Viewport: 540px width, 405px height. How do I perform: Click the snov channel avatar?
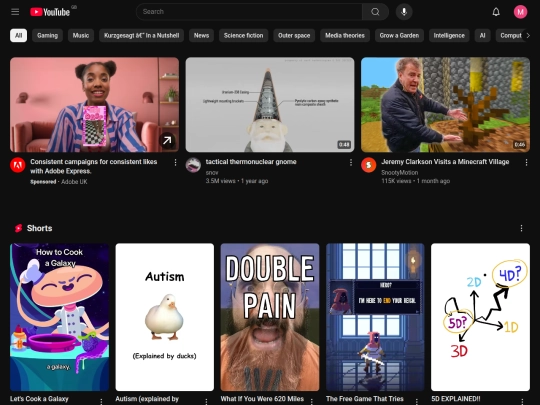click(x=193, y=165)
